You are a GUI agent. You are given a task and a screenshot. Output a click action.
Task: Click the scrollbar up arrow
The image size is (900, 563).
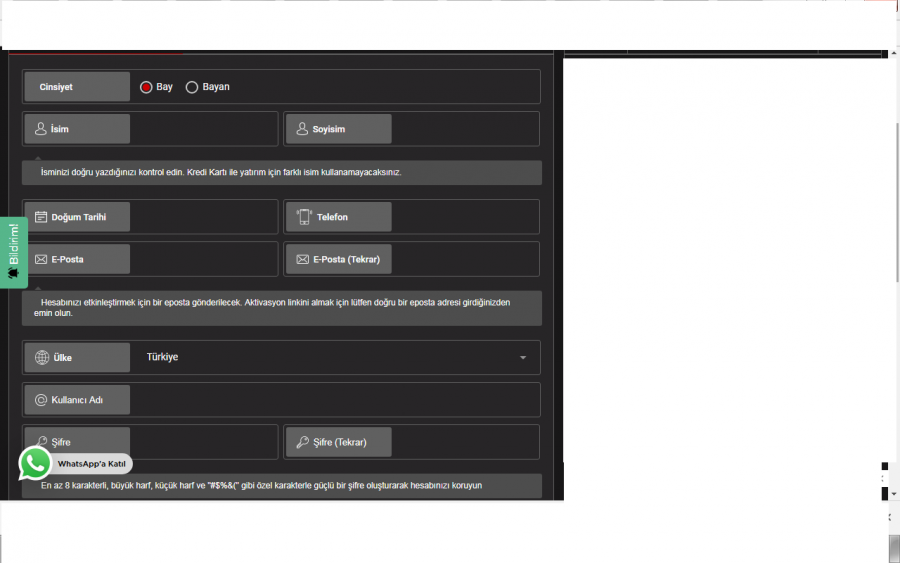(x=894, y=53)
